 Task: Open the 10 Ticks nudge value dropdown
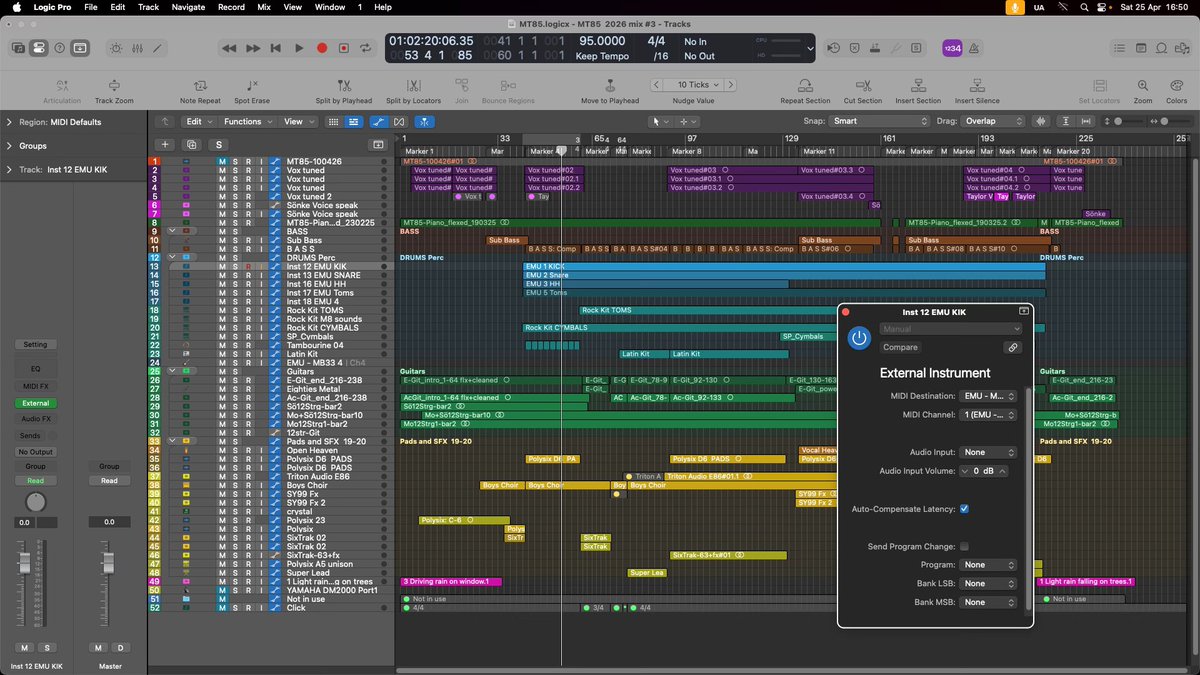(x=693, y=85)
